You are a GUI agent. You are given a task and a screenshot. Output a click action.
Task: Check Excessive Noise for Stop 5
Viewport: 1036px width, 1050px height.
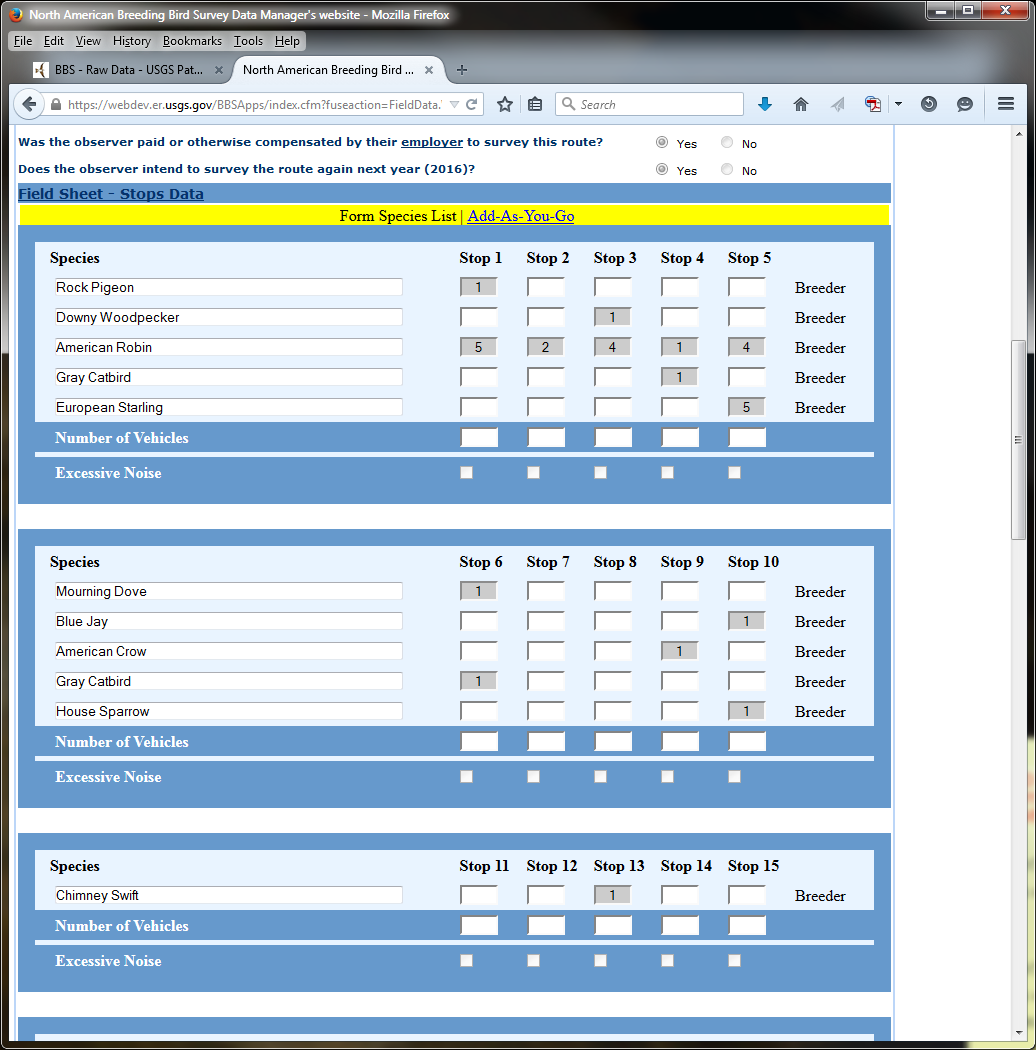pos(735,473)
